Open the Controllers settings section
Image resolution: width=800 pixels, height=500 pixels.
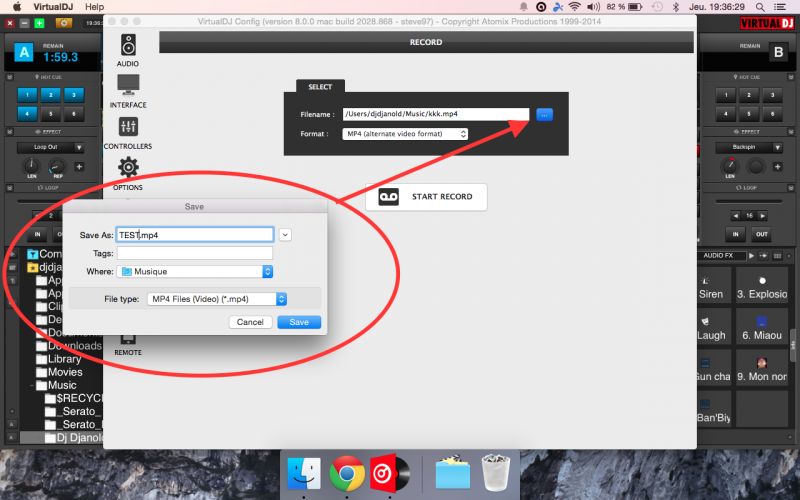[128, 133]
